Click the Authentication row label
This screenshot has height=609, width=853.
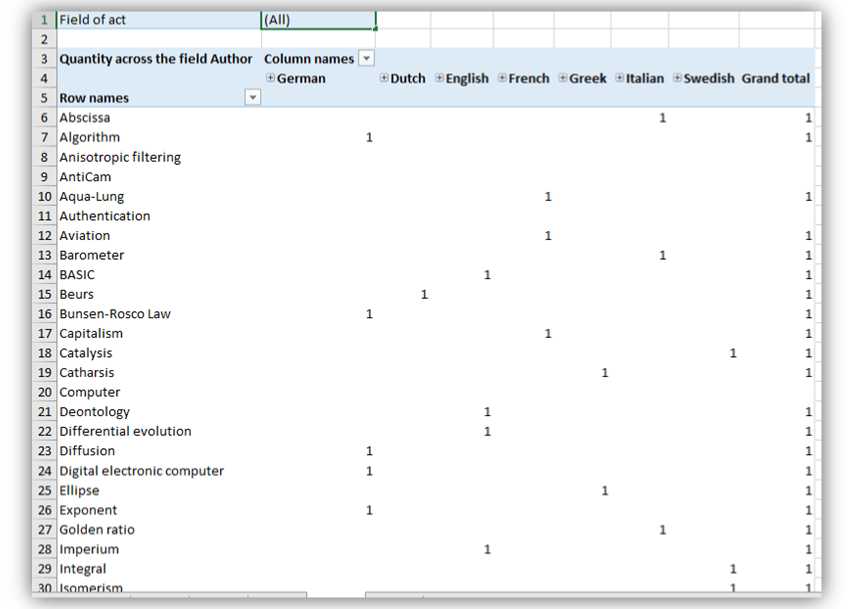[104, 216]
